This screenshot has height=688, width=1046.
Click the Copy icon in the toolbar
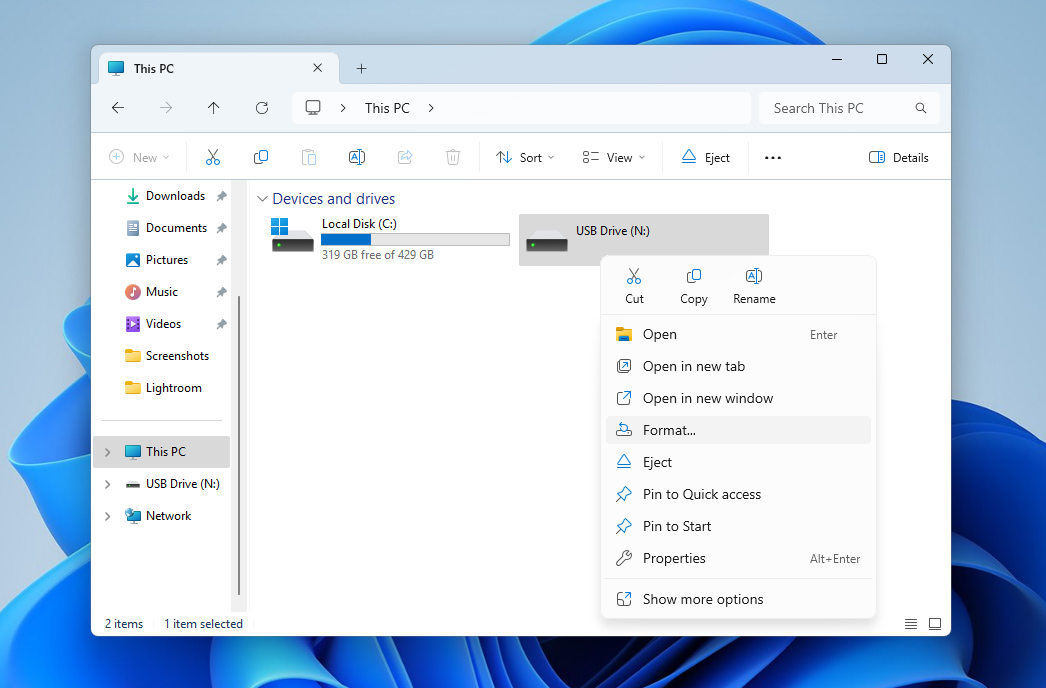[261, 157]
